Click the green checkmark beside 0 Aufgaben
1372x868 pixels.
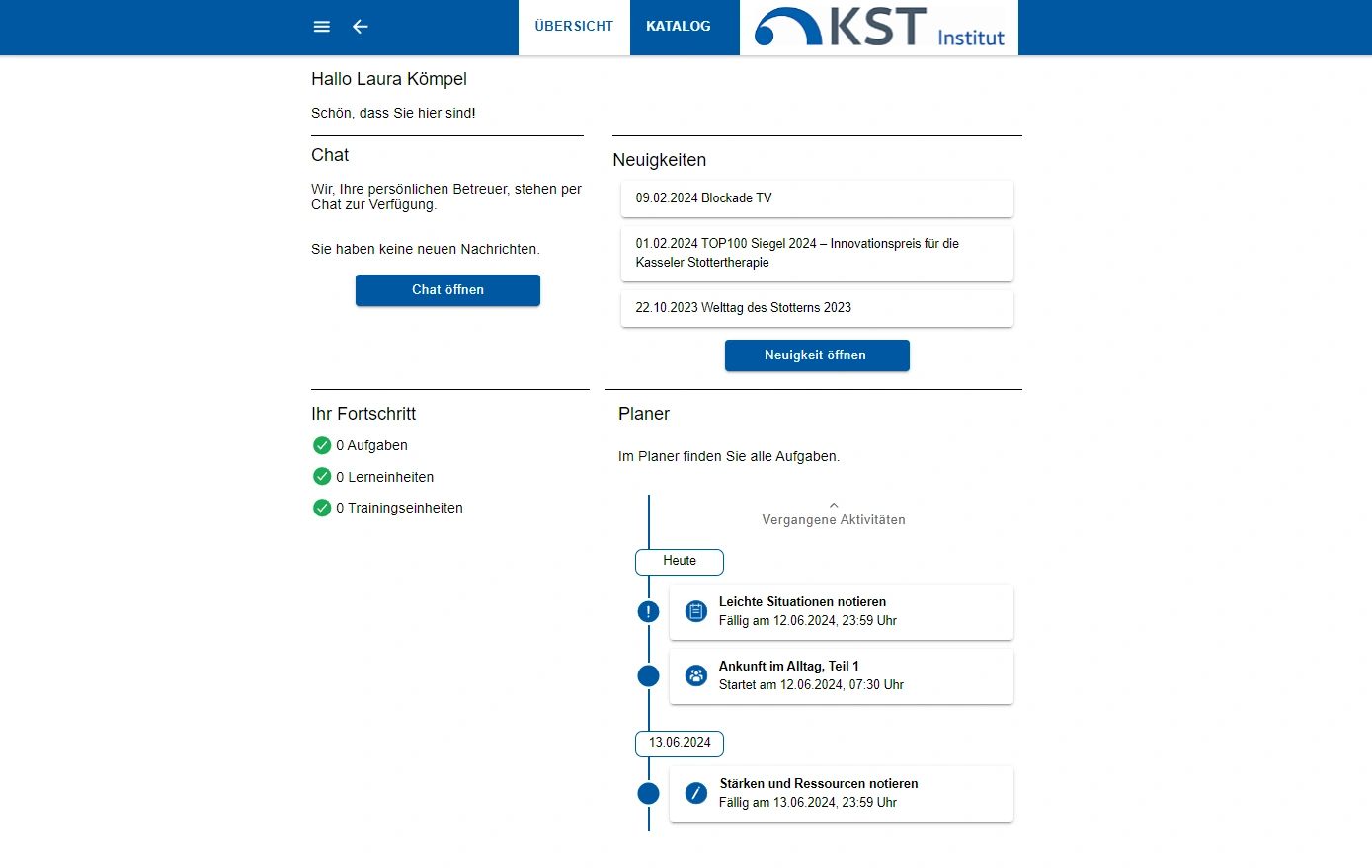(322, 445)
